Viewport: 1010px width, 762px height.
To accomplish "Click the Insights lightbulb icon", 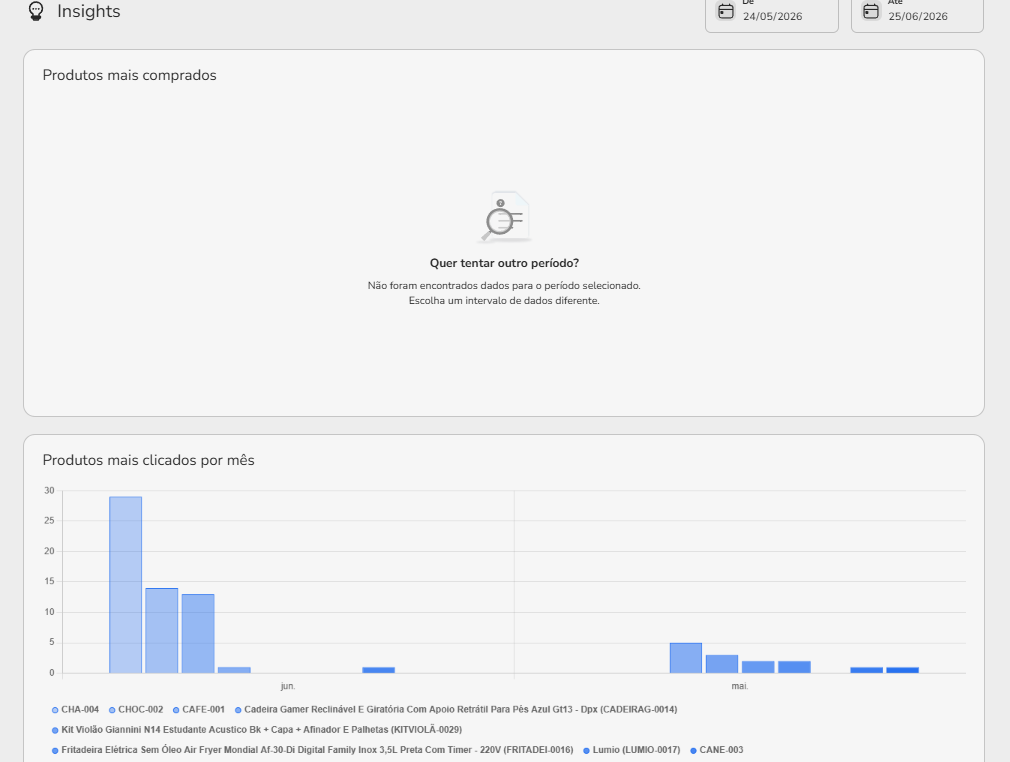I will (36, 11).
